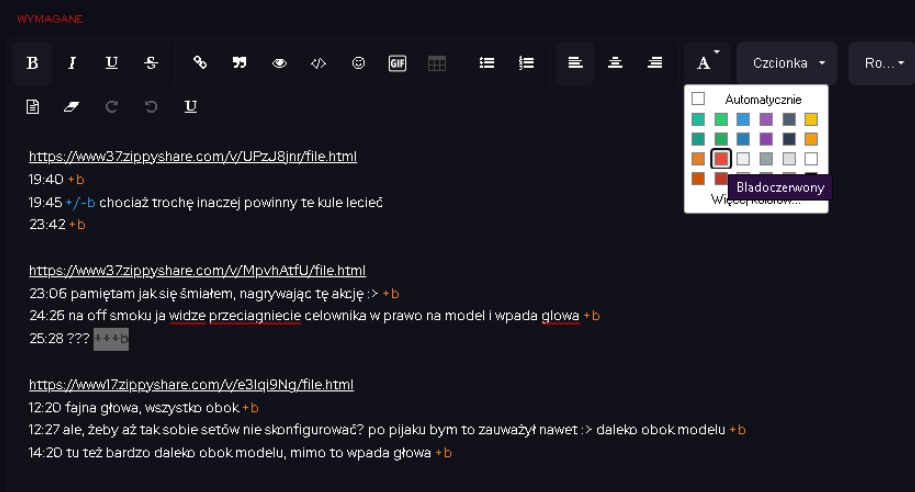This screenshot has height=492, width=915.
Task: Pick the deep purple swatch
Action: click(766, 139)
